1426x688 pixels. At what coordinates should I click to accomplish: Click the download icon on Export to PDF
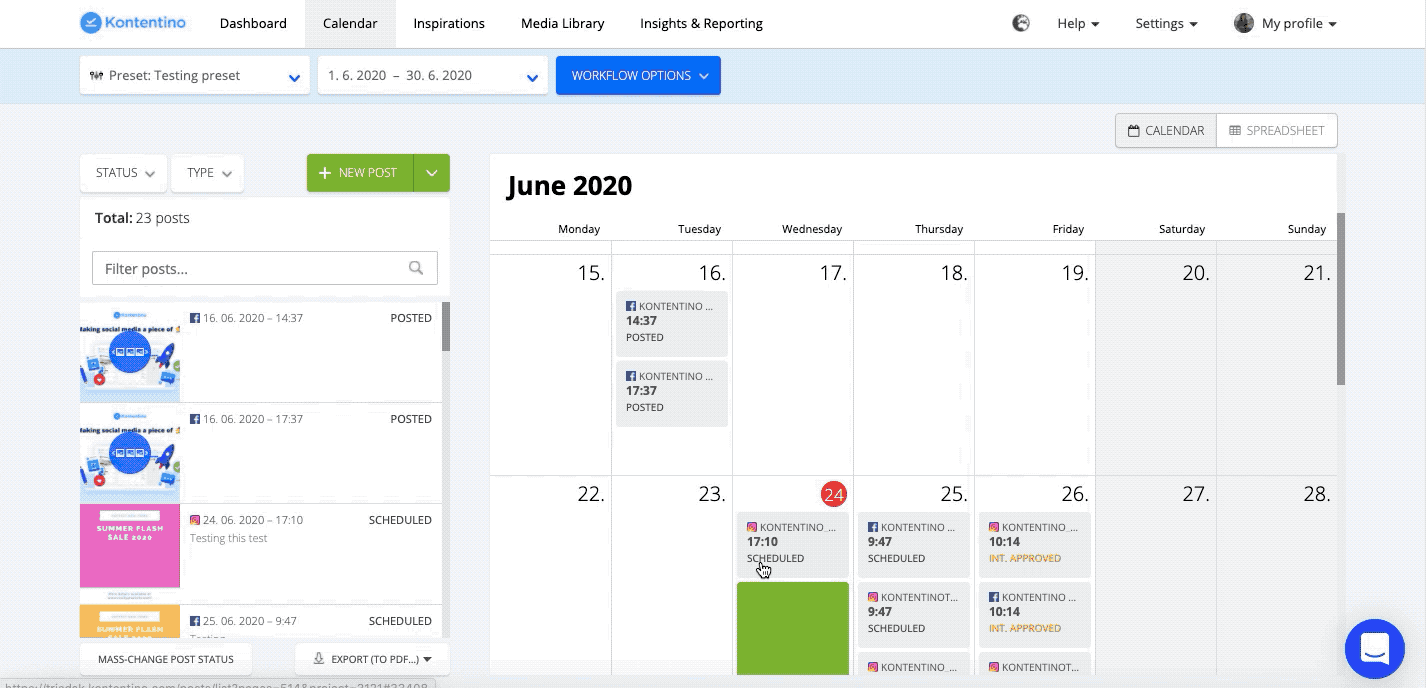tap(319, 659)
